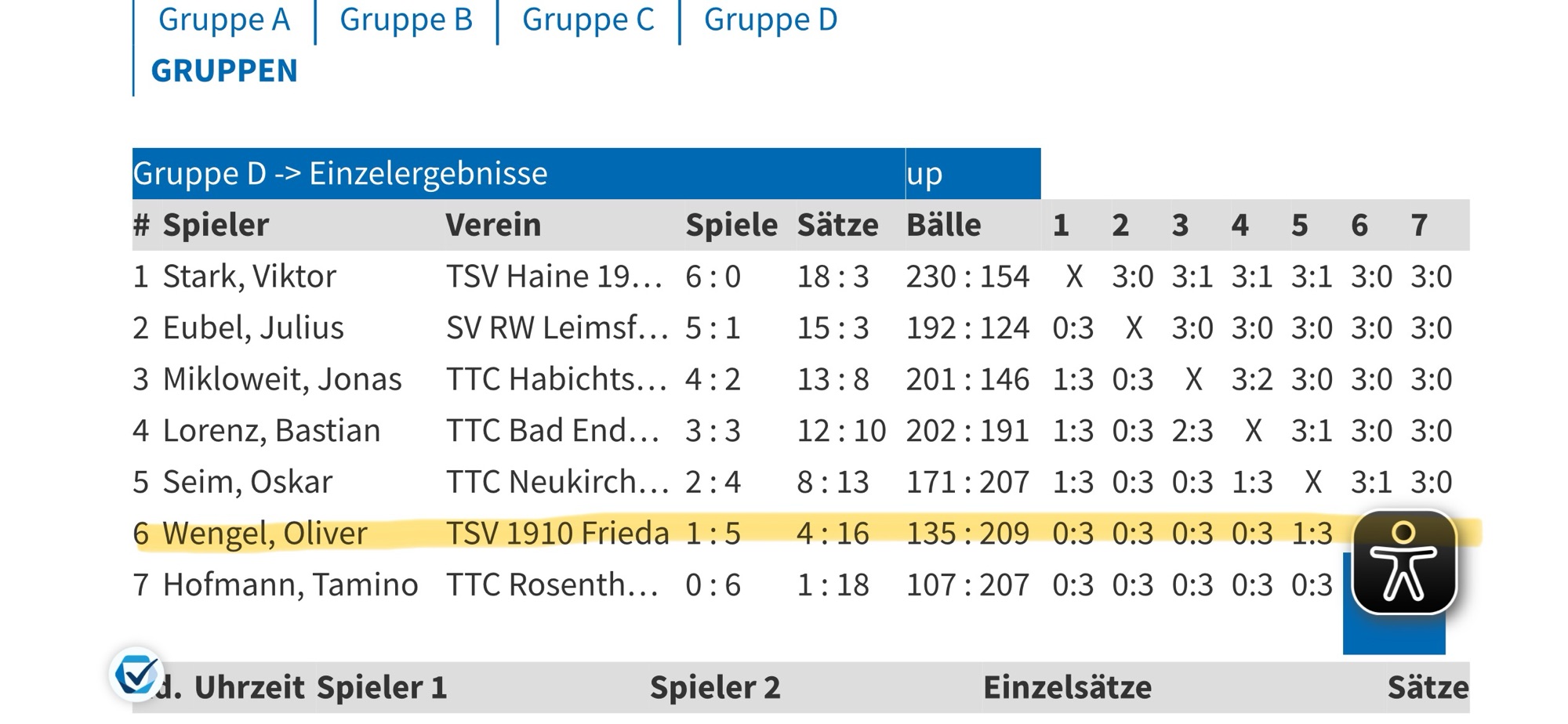The width and height of the screenshot is (1568, 724).
Task: Click the GRUPPEN heading link
Action: pyautogui.click(x=224, y=71)
